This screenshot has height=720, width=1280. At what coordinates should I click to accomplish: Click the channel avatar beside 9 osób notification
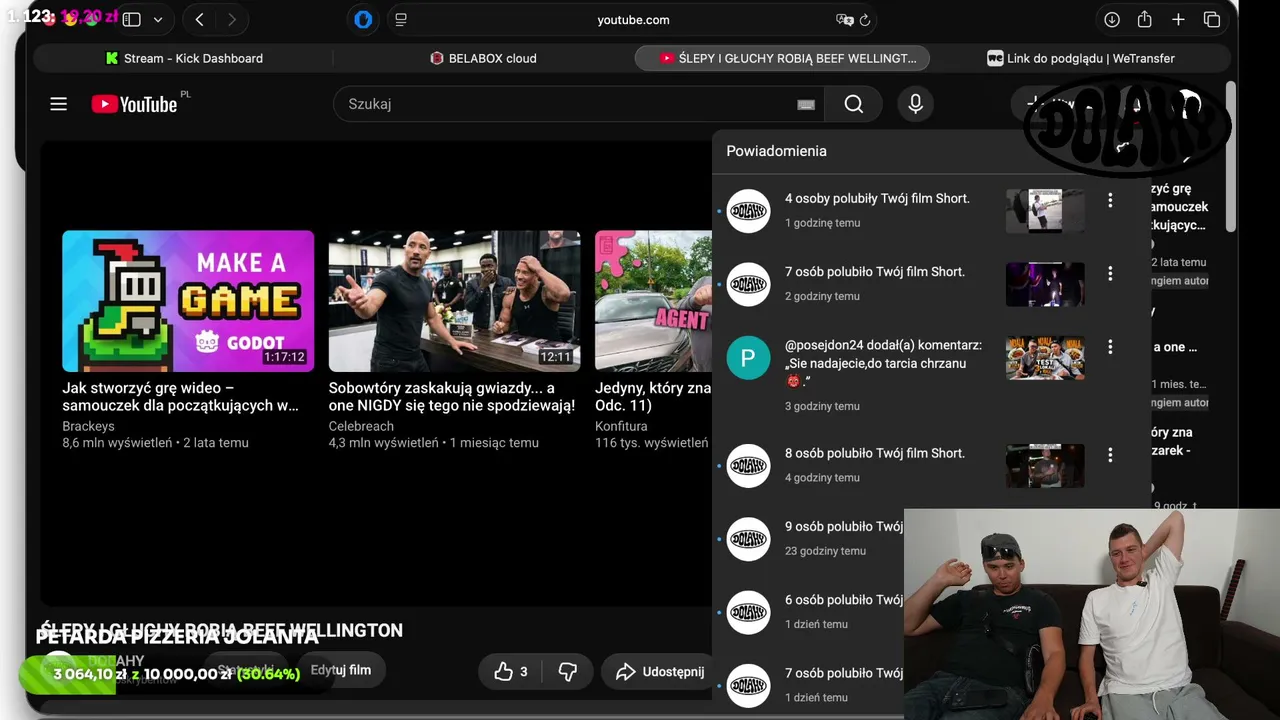748,539
